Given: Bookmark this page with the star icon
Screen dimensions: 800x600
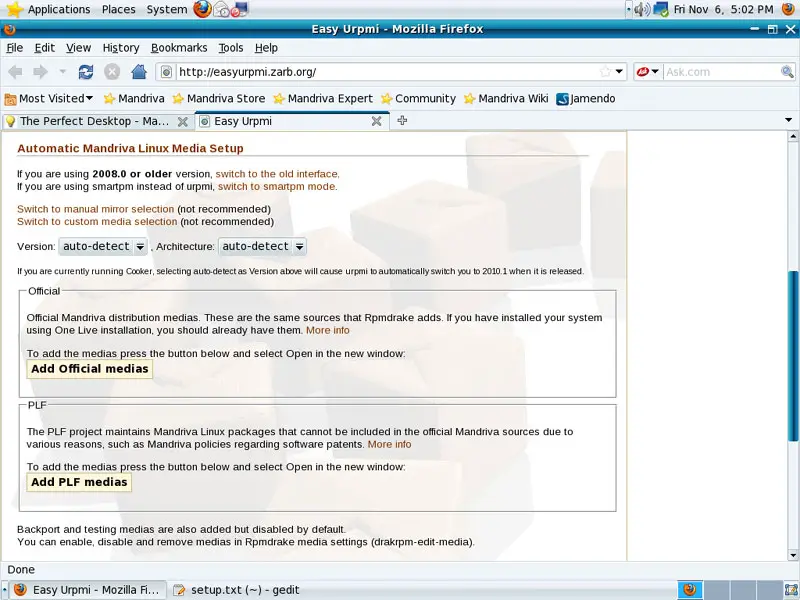Looking at the screenshot, I should (x=605, y=71).
